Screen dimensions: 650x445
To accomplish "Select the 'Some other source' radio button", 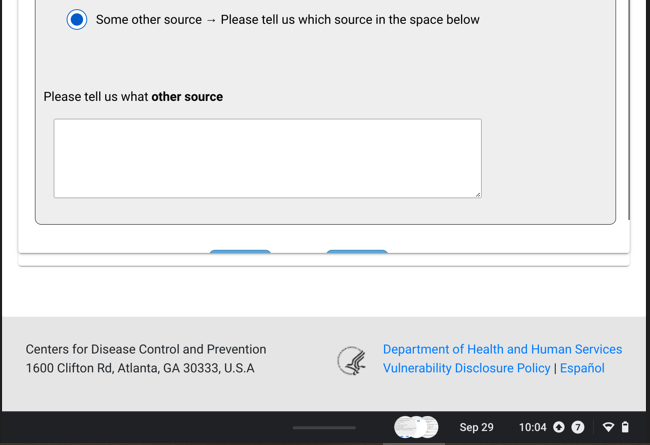I will coord(77,19).
